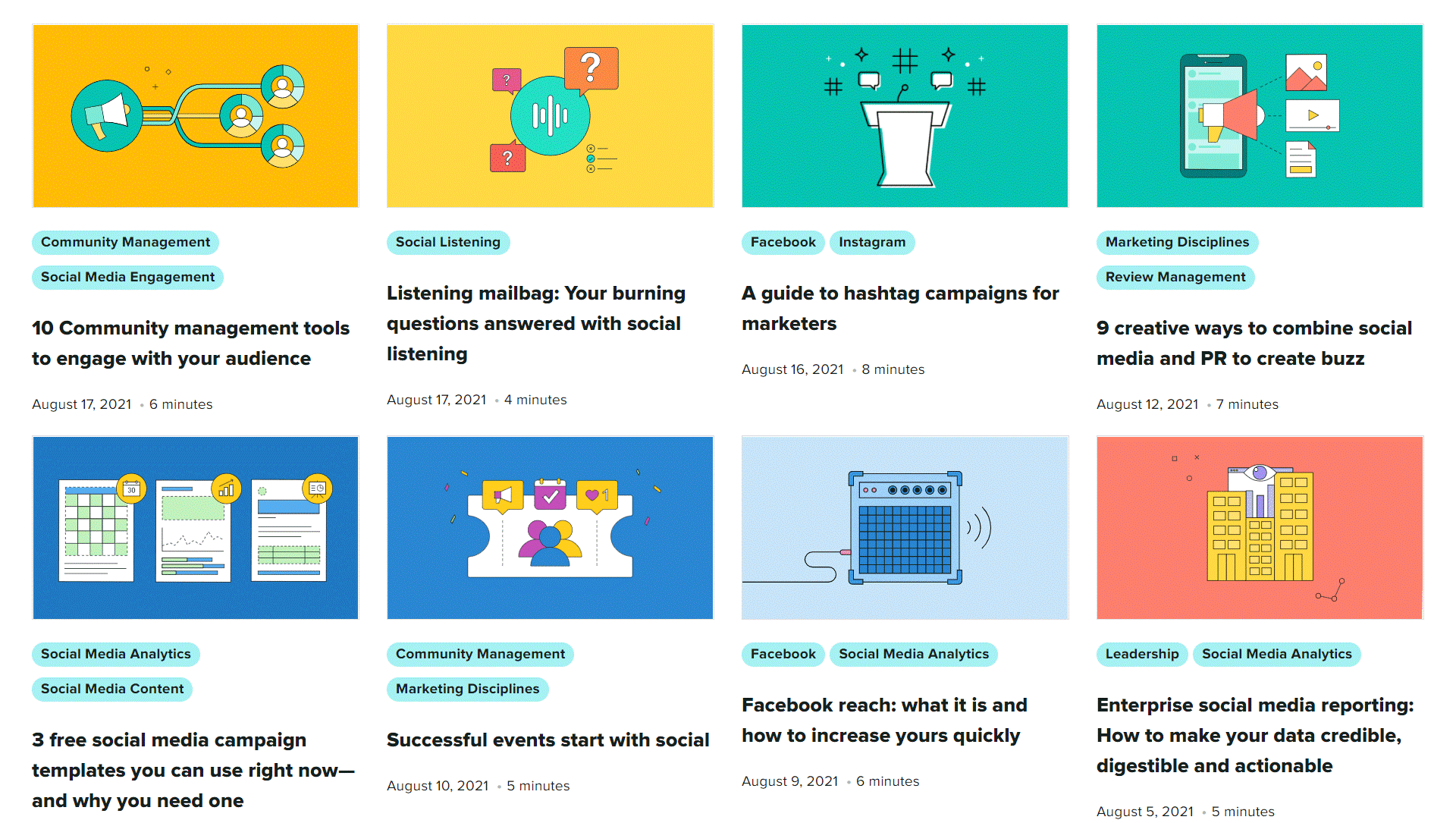
Task: Click the social listening mailbag illustration
Action: 550,116
